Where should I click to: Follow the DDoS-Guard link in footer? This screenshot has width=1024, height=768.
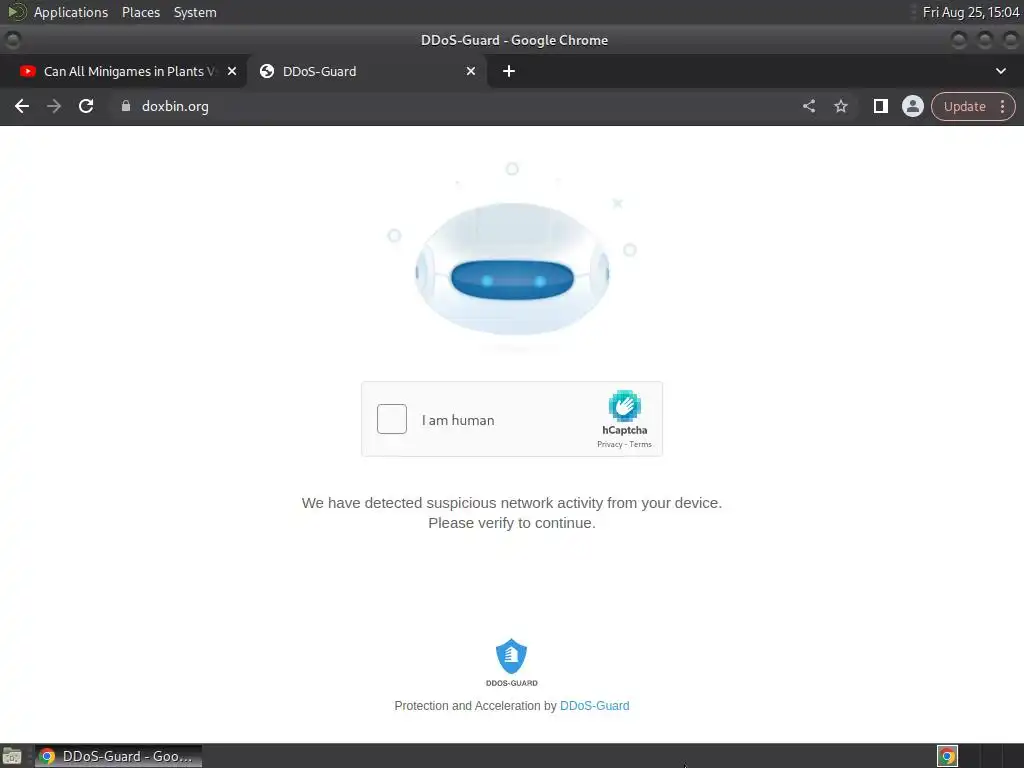tap(594, 706)
